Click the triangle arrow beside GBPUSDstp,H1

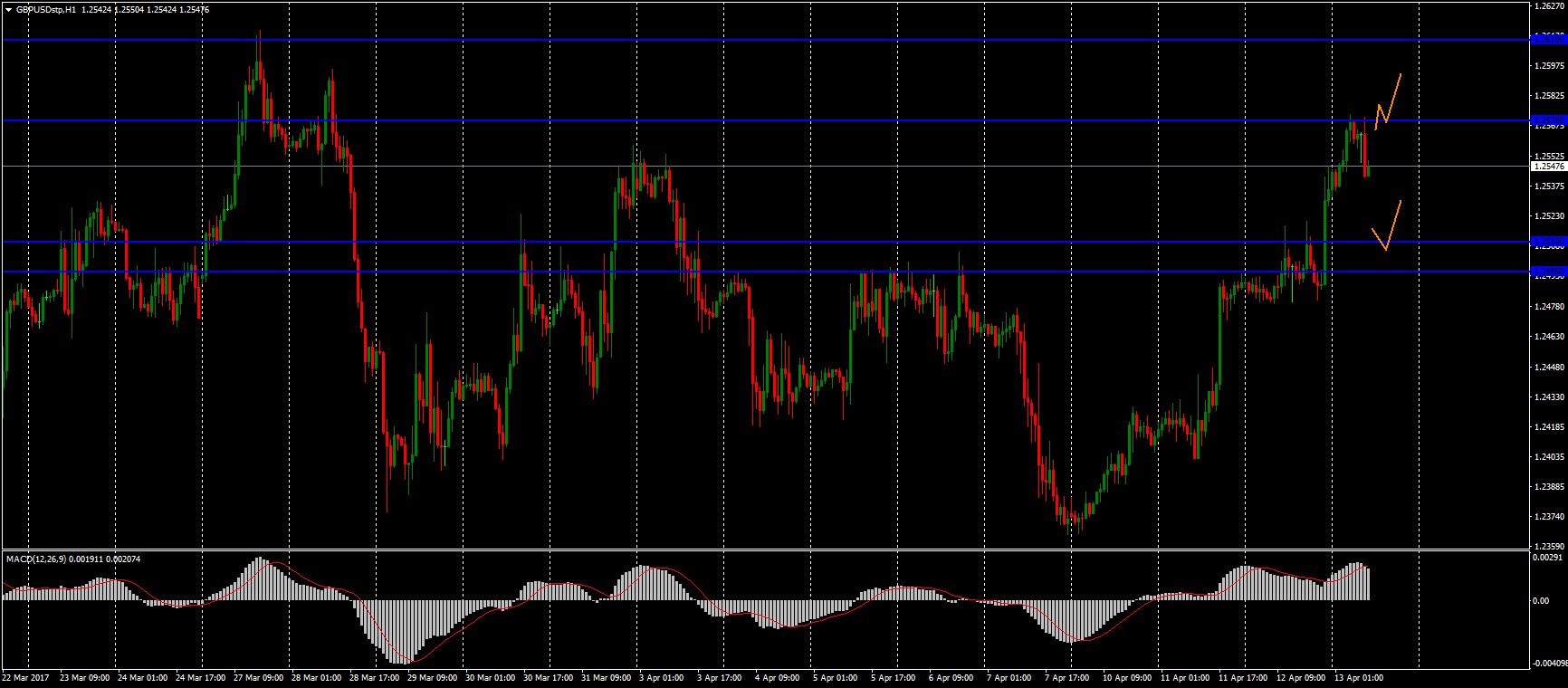point(8,9)
